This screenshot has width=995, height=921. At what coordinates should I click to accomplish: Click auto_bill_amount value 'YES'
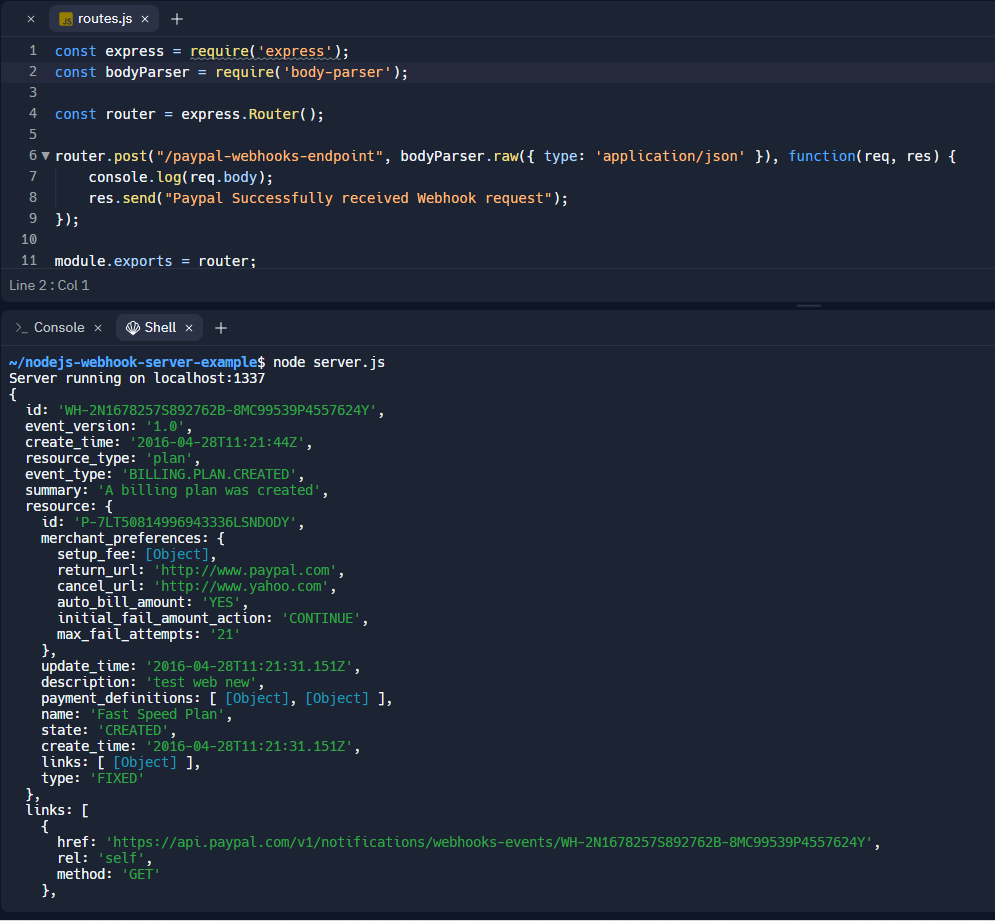click(221, 602)
